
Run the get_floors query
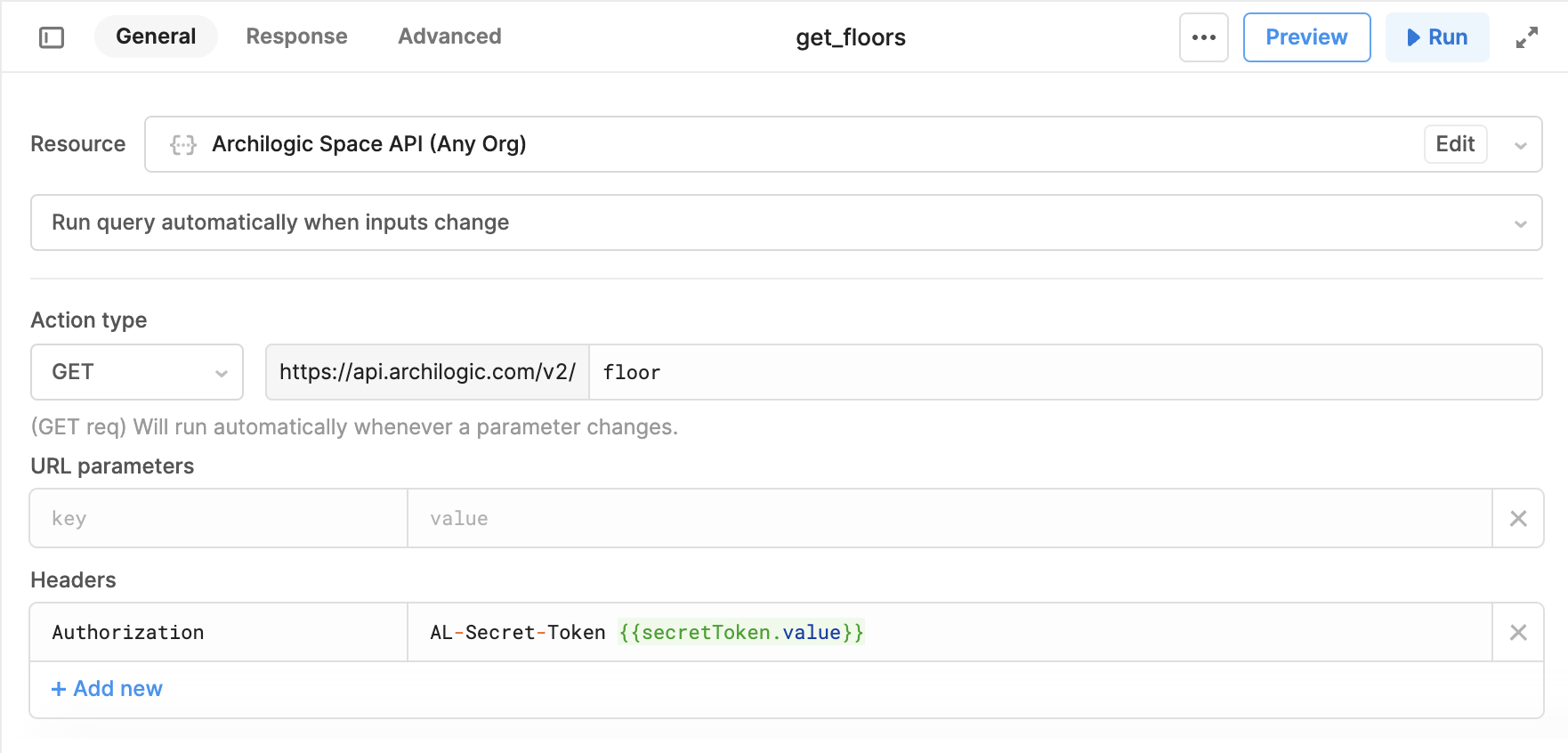[x=1437, y=37]
